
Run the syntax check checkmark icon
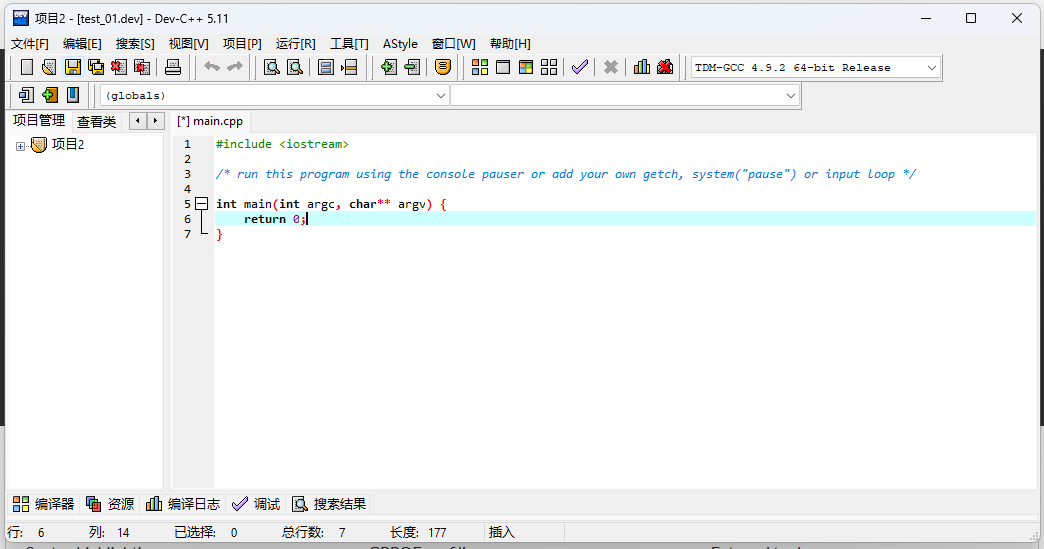tap(580, 67)
